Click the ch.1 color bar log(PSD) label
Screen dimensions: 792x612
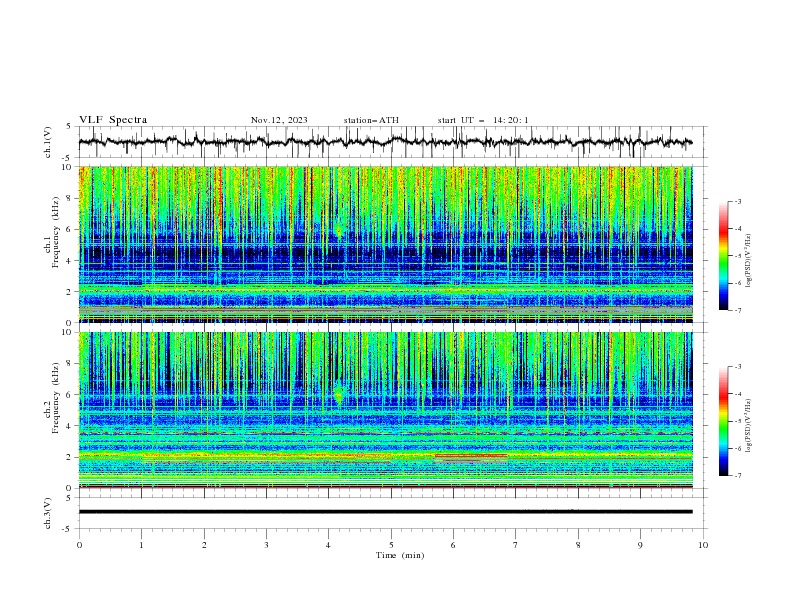tap(749, 261)
